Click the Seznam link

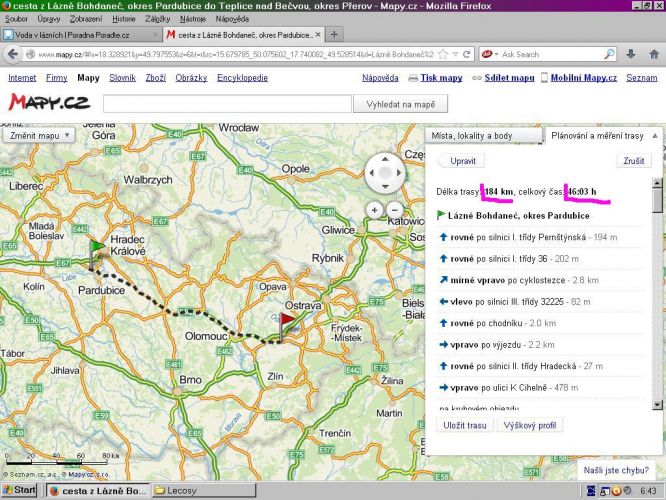(641, 78)
